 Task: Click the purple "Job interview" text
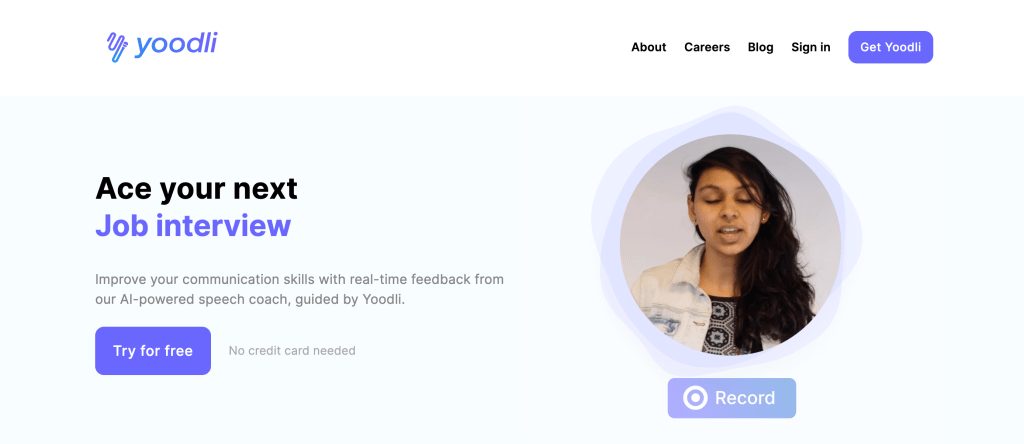tap(193, 225)
